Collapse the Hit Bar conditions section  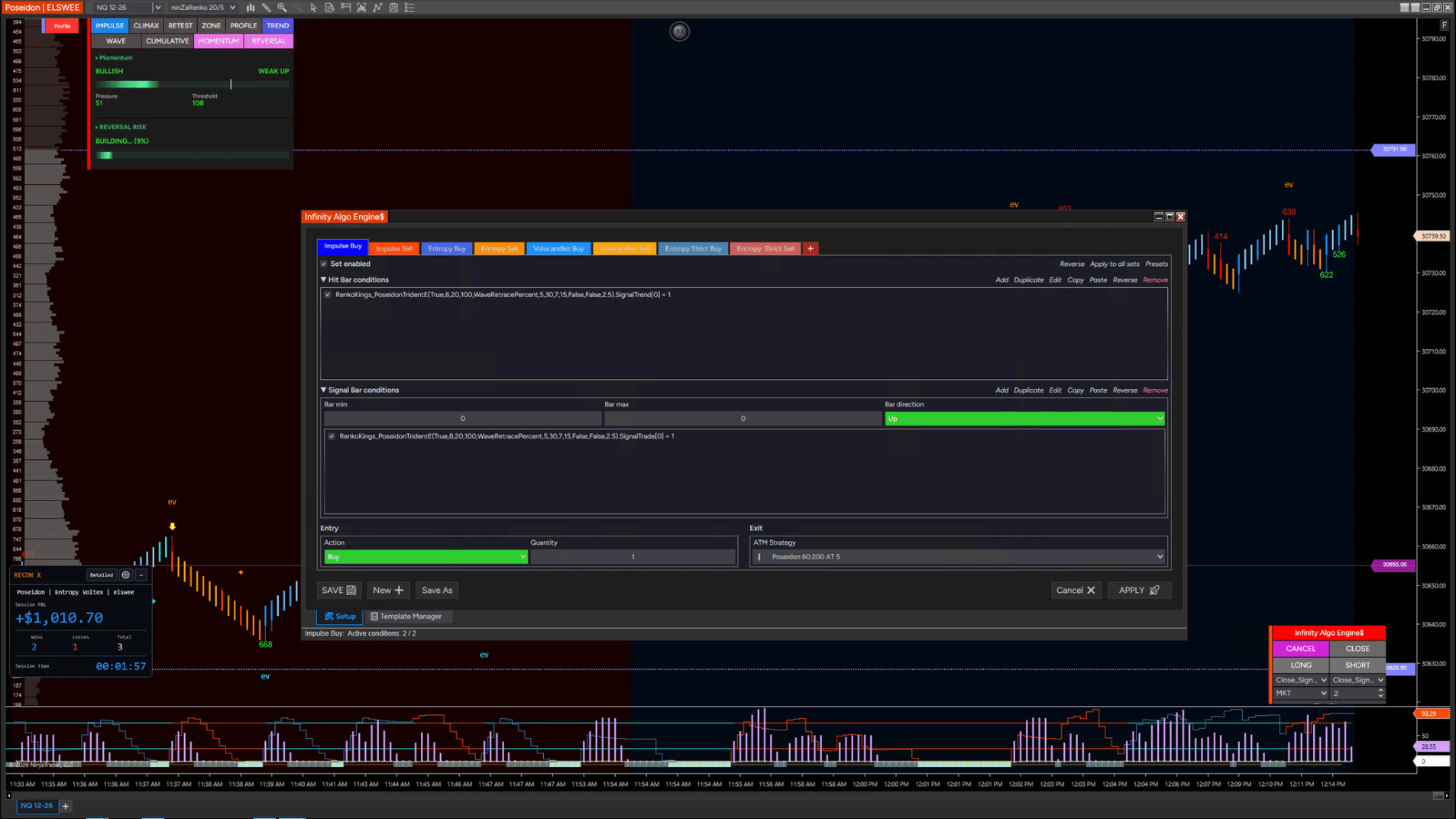[324, 280]
